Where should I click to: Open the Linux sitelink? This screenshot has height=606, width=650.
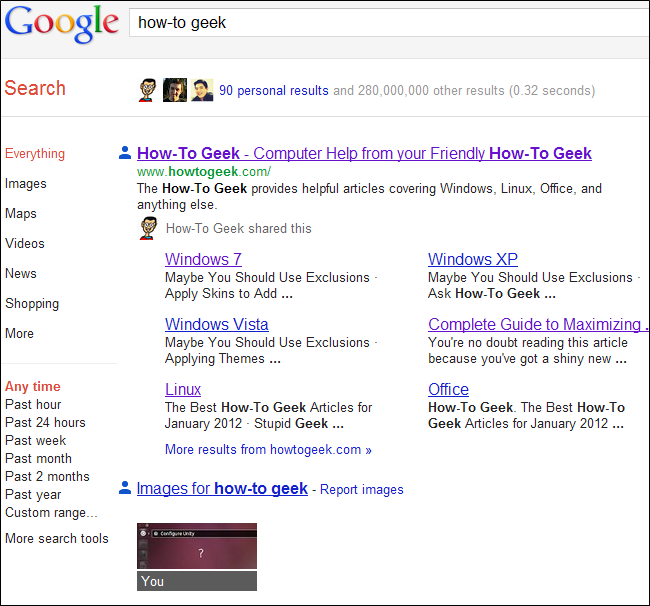[x=183, y=390]
